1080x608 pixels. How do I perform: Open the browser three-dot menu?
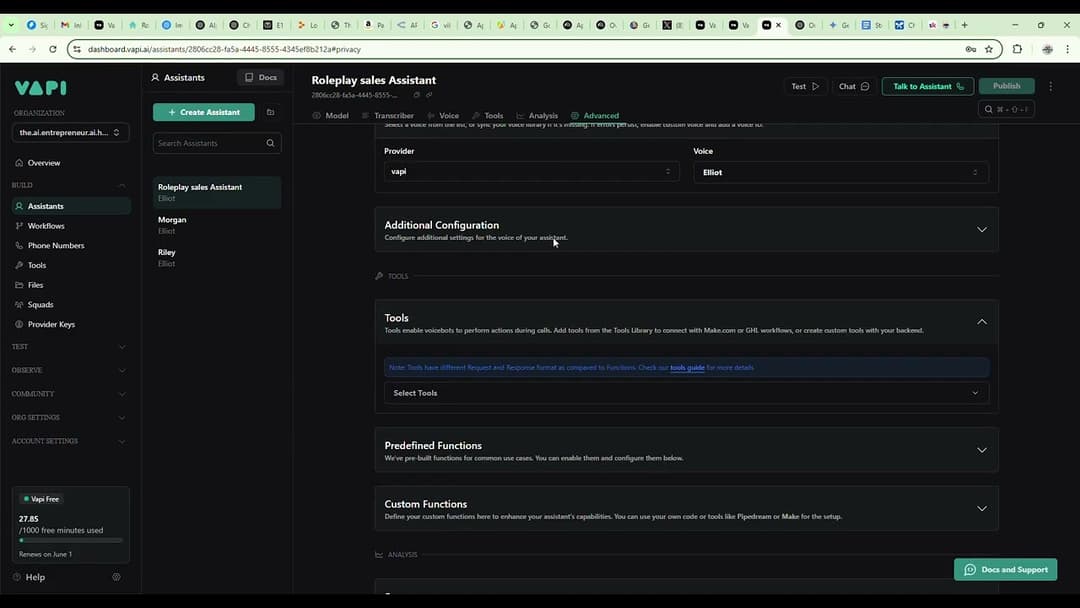tap(1068, 50)
